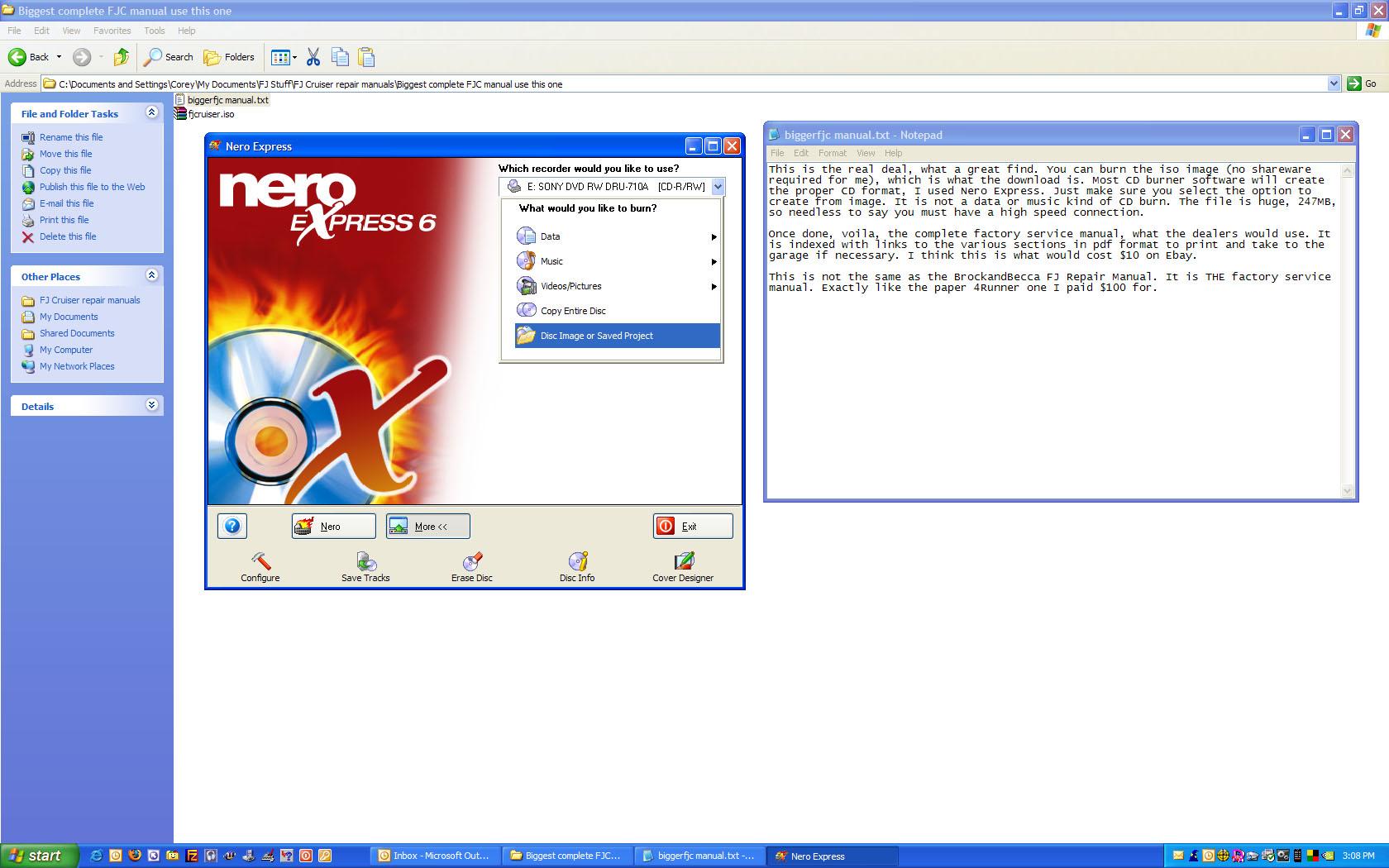This screenshot has height=868, width=1389.
Task: Open Notepad Help menu
Action: 894,153
